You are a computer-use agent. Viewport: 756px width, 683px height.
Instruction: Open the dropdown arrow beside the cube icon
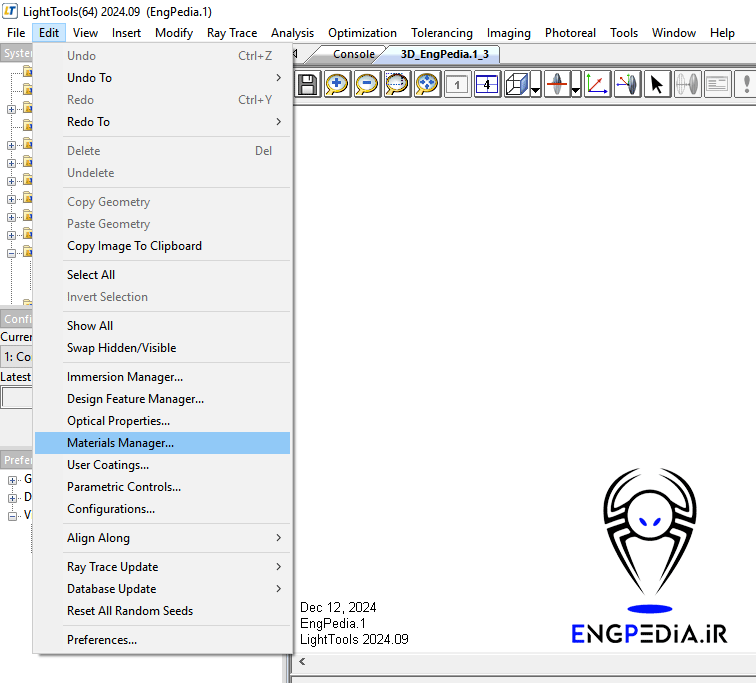point(535,85)
